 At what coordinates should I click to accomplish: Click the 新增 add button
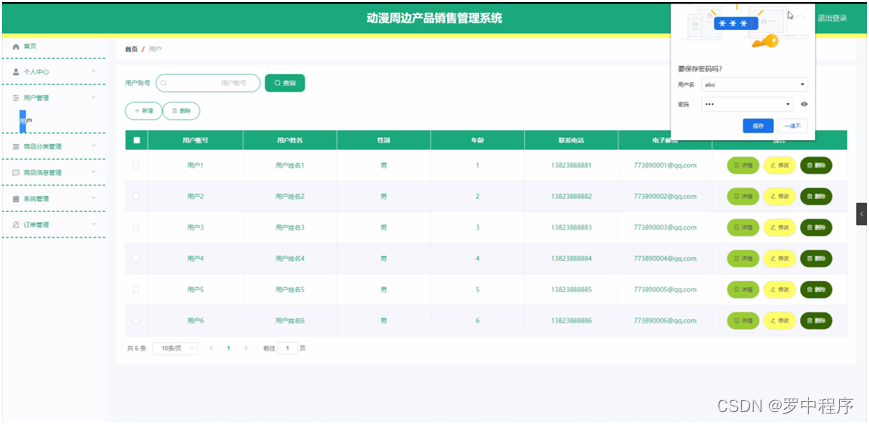144,111
